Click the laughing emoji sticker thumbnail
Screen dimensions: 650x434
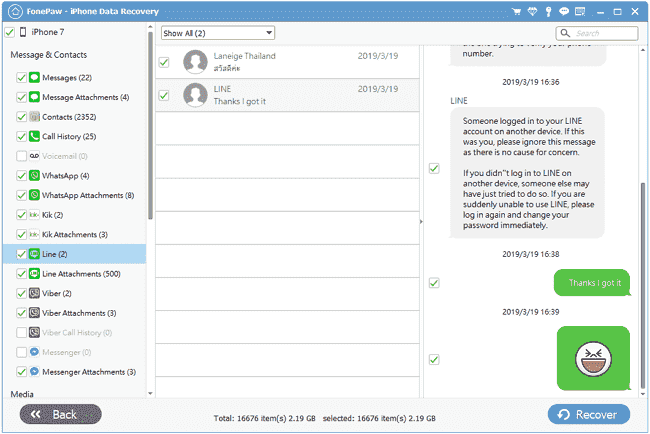(x=593, y=358)
